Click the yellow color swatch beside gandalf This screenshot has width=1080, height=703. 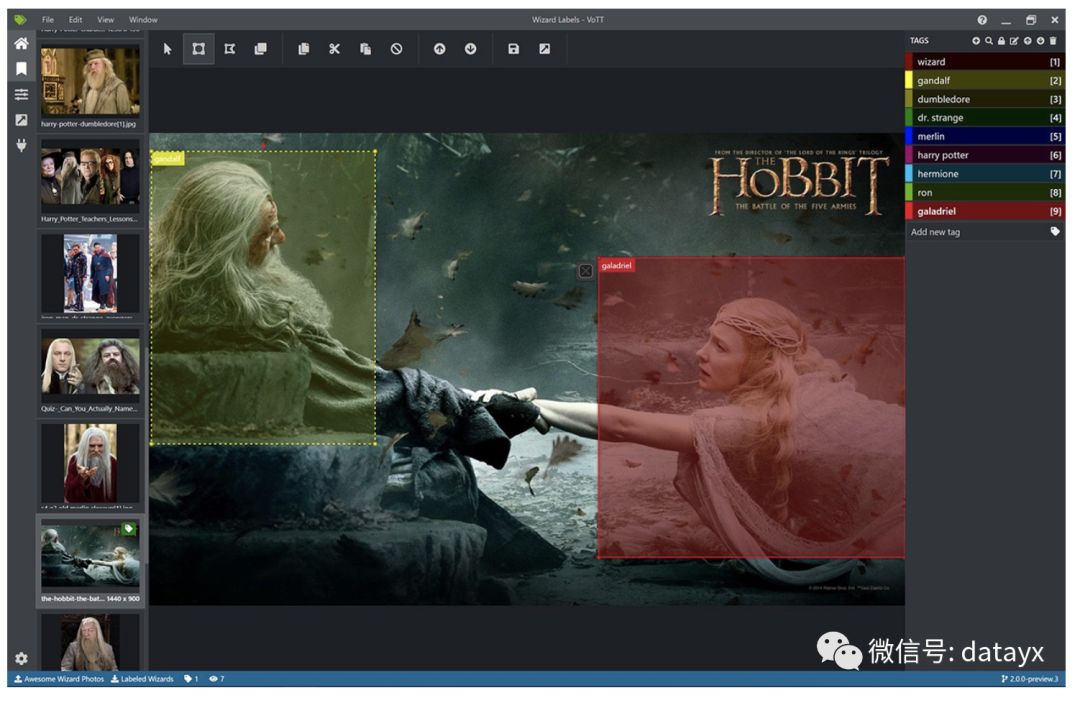pyautogui.click(x=909, y=80)
